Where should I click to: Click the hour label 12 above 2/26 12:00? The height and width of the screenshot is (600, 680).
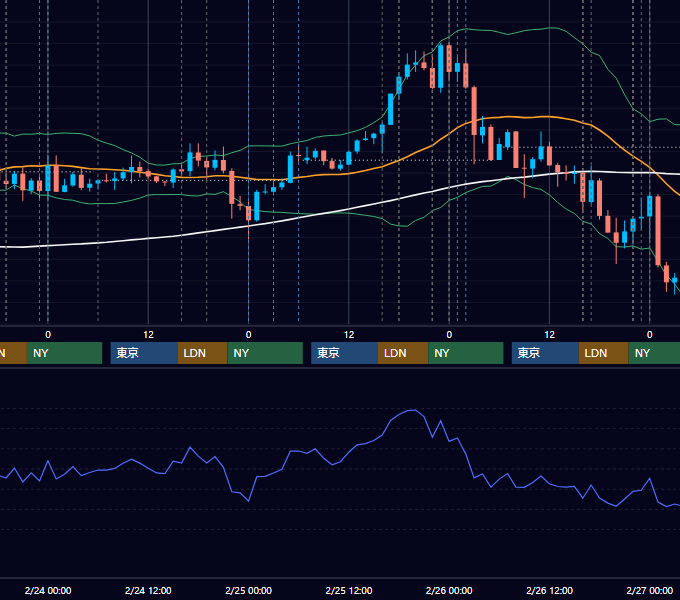pyautogui.click(x=549, y=335)
